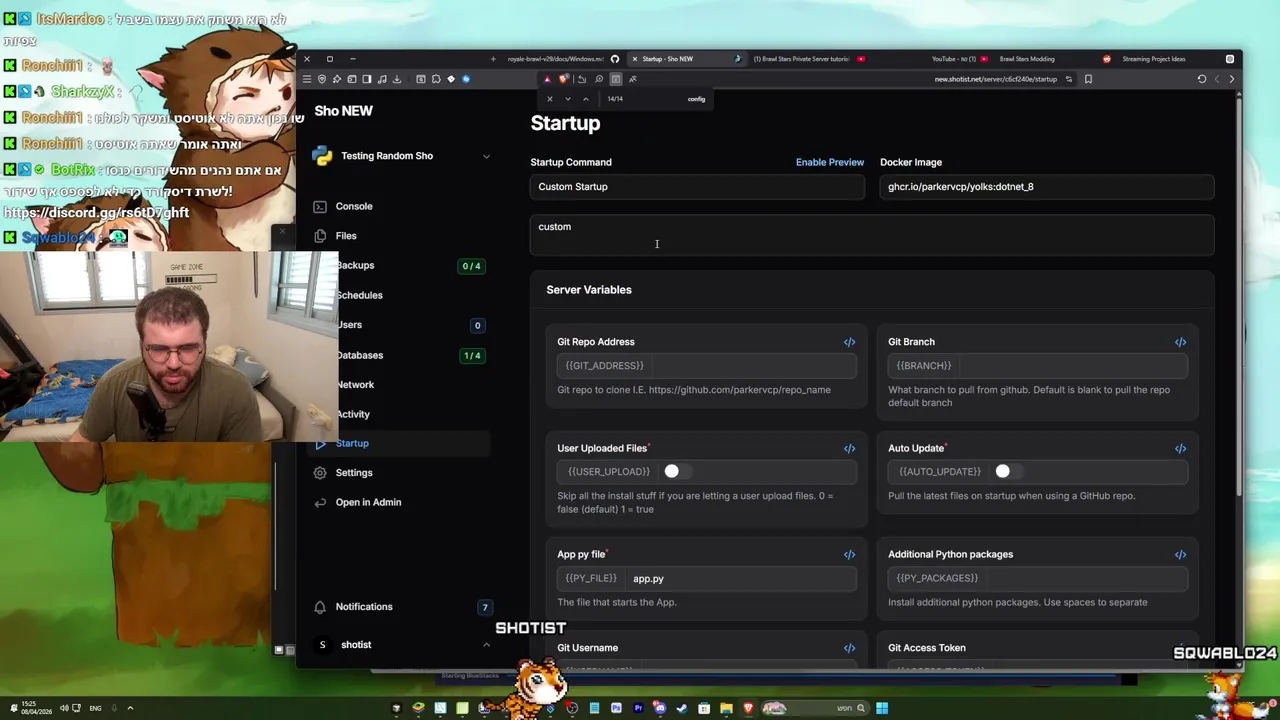Open Photoshop from the taskbar
The width and height of the screenshot is (1280, 720).
tap(616, 708)
